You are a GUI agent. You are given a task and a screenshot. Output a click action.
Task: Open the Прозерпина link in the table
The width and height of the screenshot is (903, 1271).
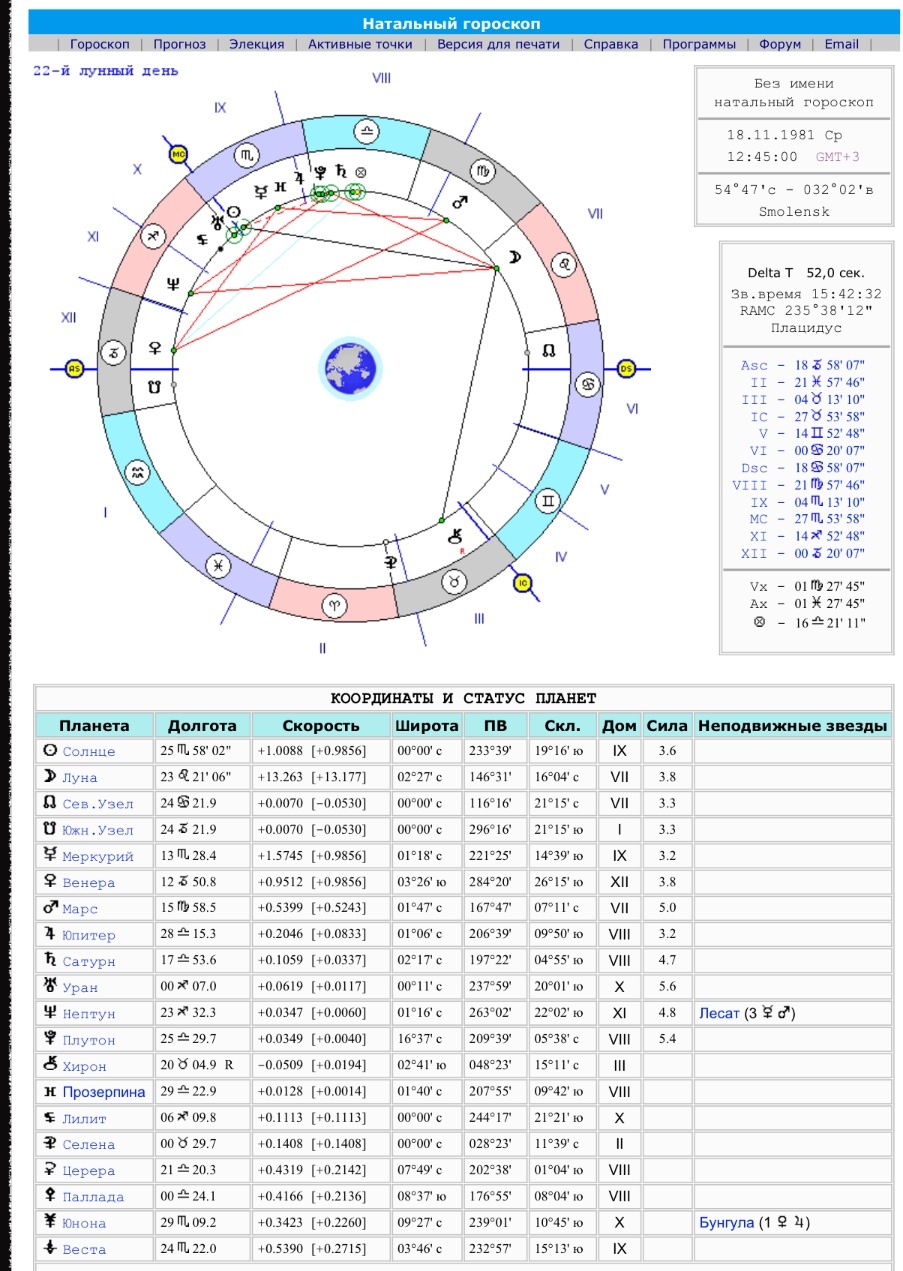pos(104,1092)
